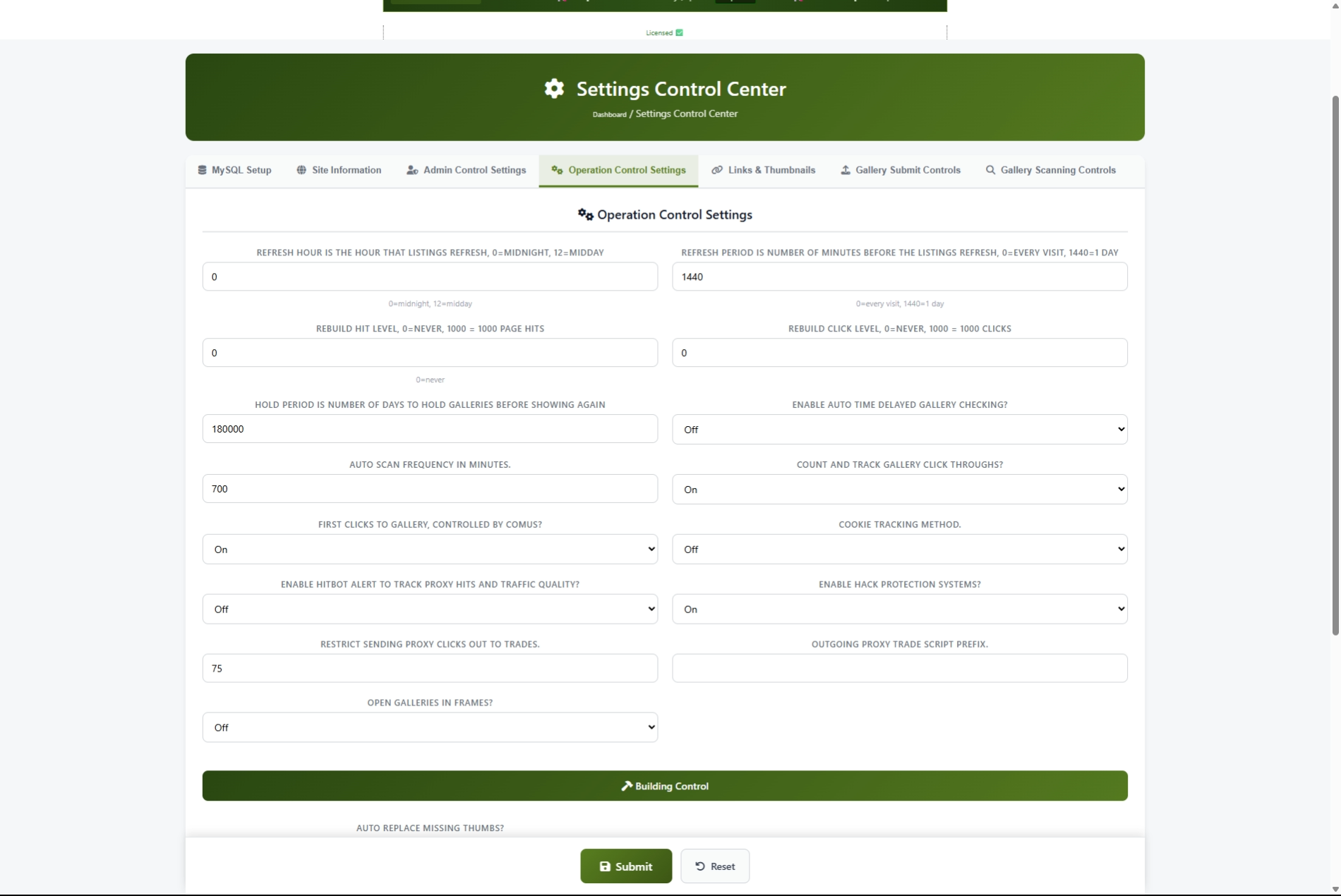Image resolution: width=1341 pixels, height=896 pixels.
Task: Click the page vertical scrollbar
Action: pyautogui.click(x=1335, y=367)
